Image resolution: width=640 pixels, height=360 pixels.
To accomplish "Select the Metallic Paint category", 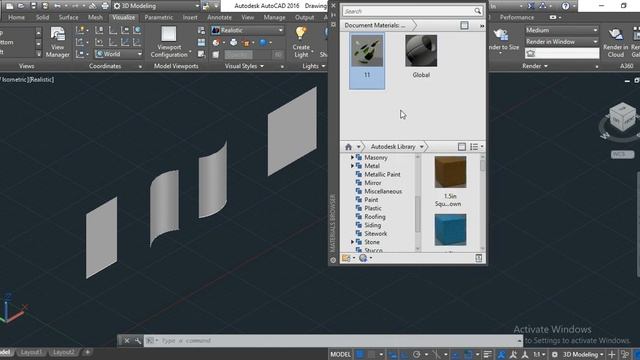I will pyautogui.click(x=382, y=174).
